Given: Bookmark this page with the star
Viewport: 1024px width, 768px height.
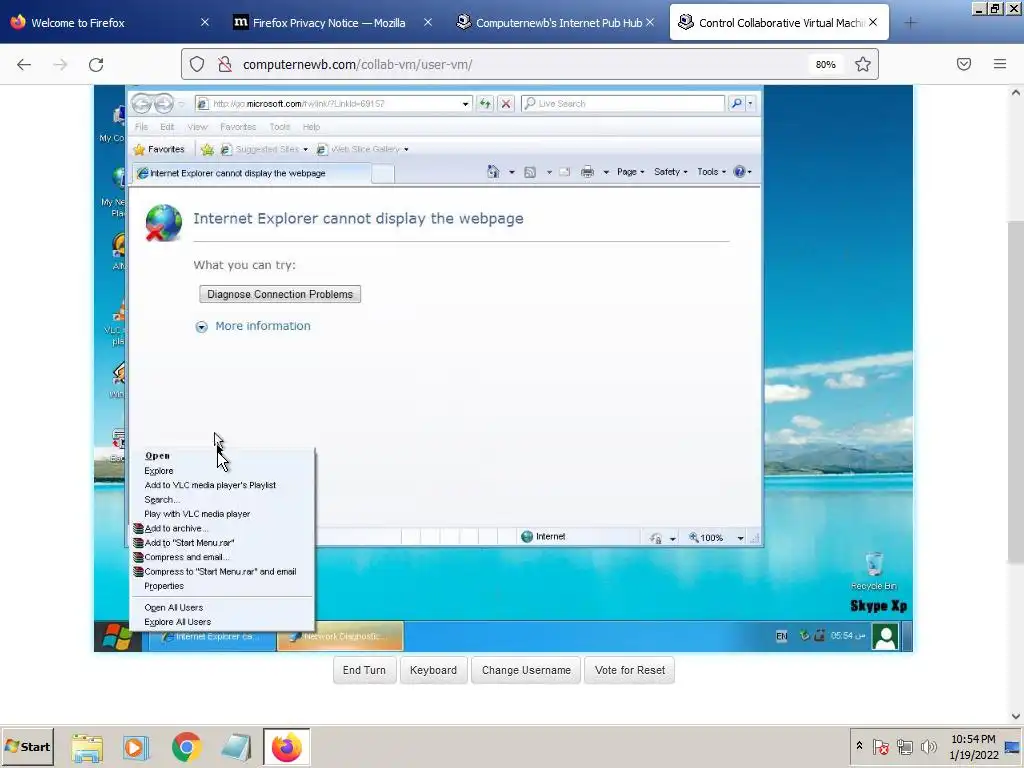Looking at the screenshot, I should click(x=863, y=64).
